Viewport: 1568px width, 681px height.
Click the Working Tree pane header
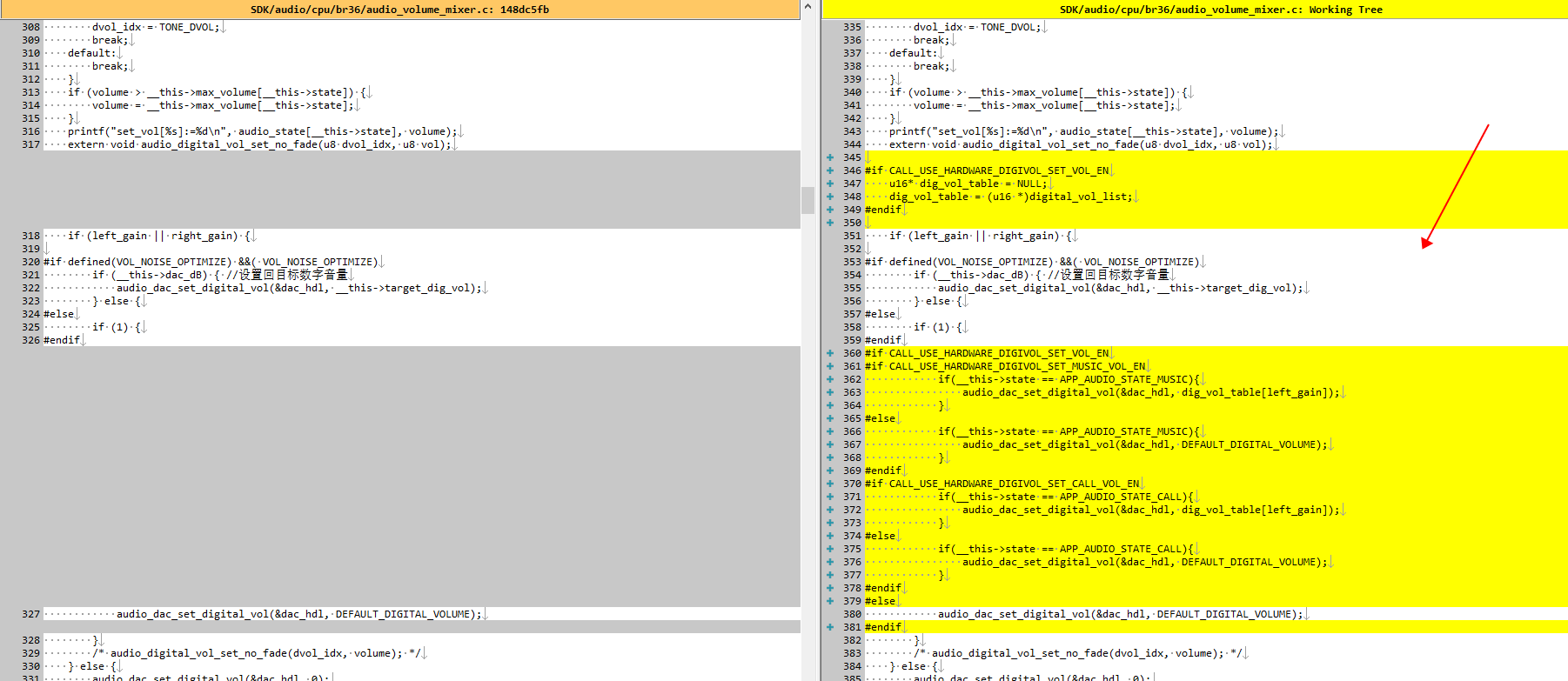[x=1195, y=10]
